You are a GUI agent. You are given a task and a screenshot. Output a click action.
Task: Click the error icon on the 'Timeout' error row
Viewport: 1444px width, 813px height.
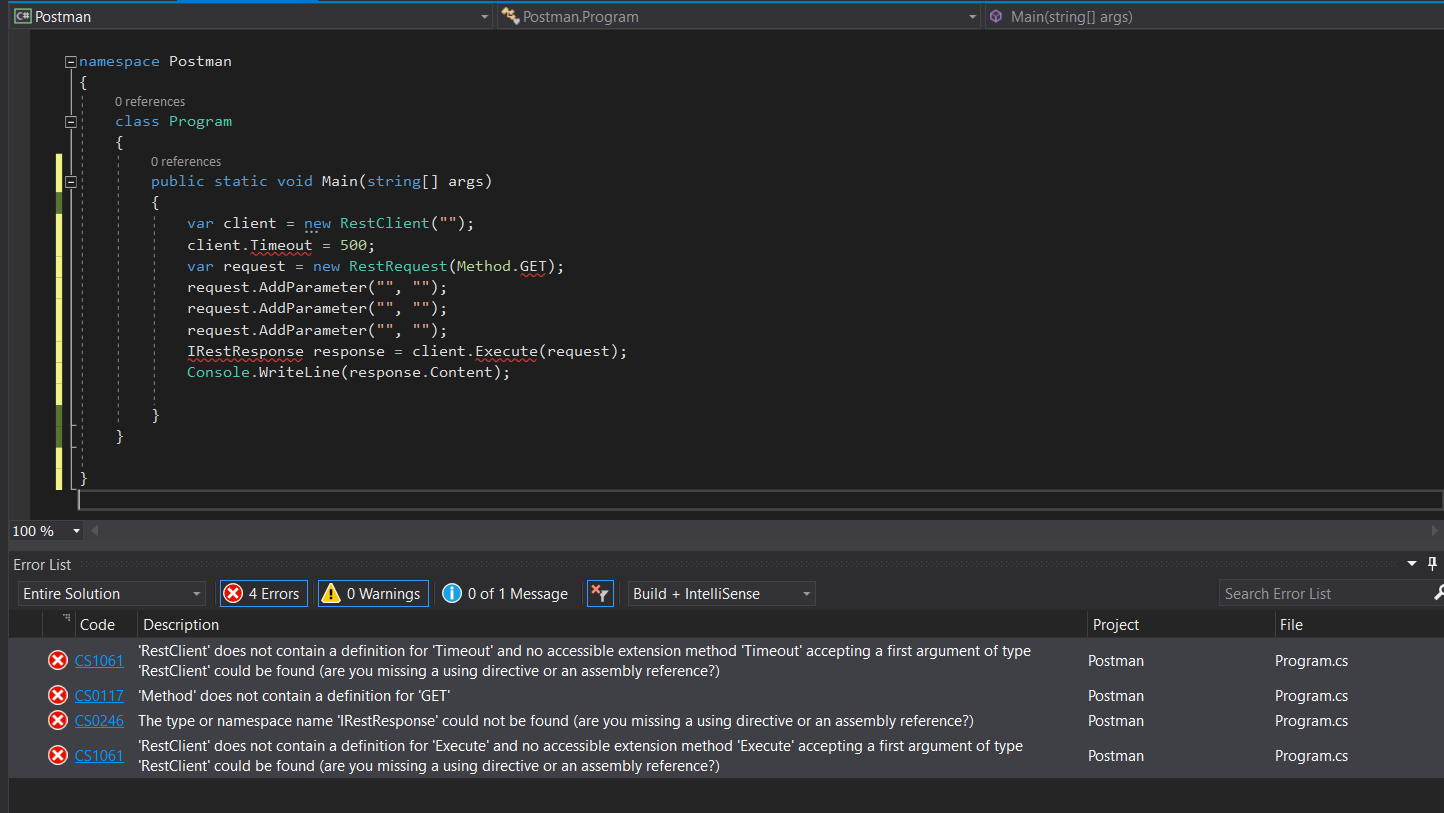click(x=58, y=661)
